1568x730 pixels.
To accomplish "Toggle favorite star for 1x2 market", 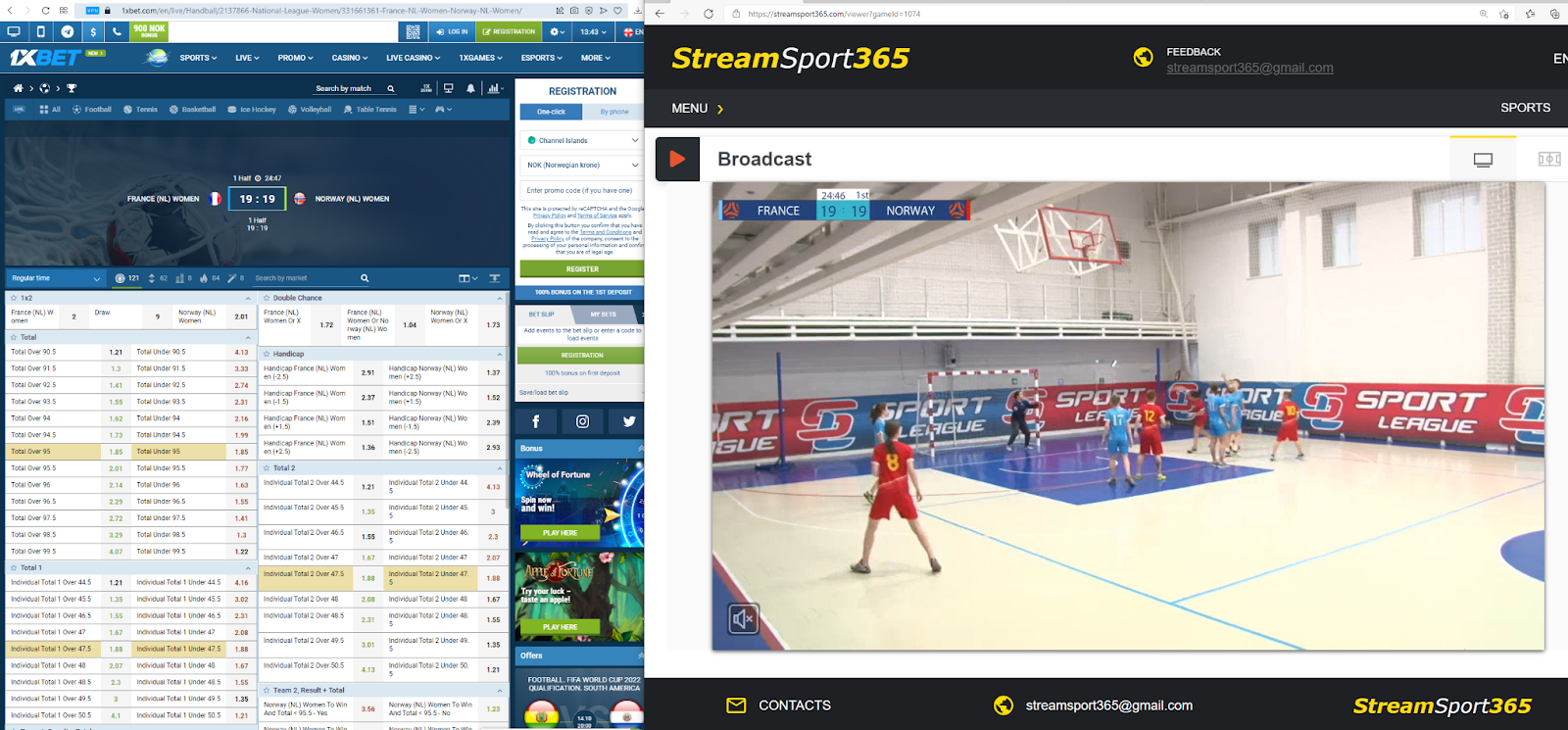I will (14, 298).
